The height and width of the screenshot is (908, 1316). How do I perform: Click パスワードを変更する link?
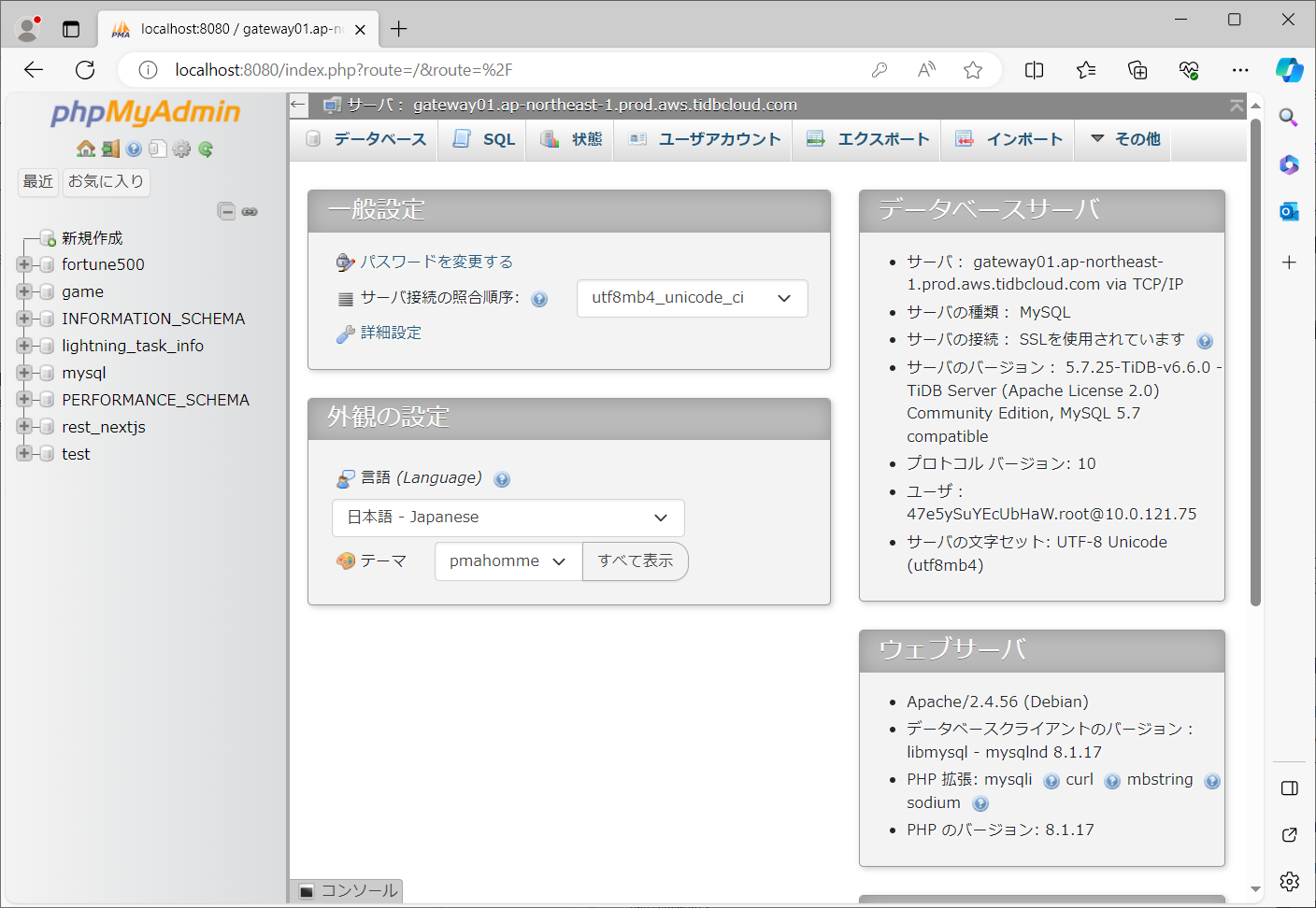(436, 262)
